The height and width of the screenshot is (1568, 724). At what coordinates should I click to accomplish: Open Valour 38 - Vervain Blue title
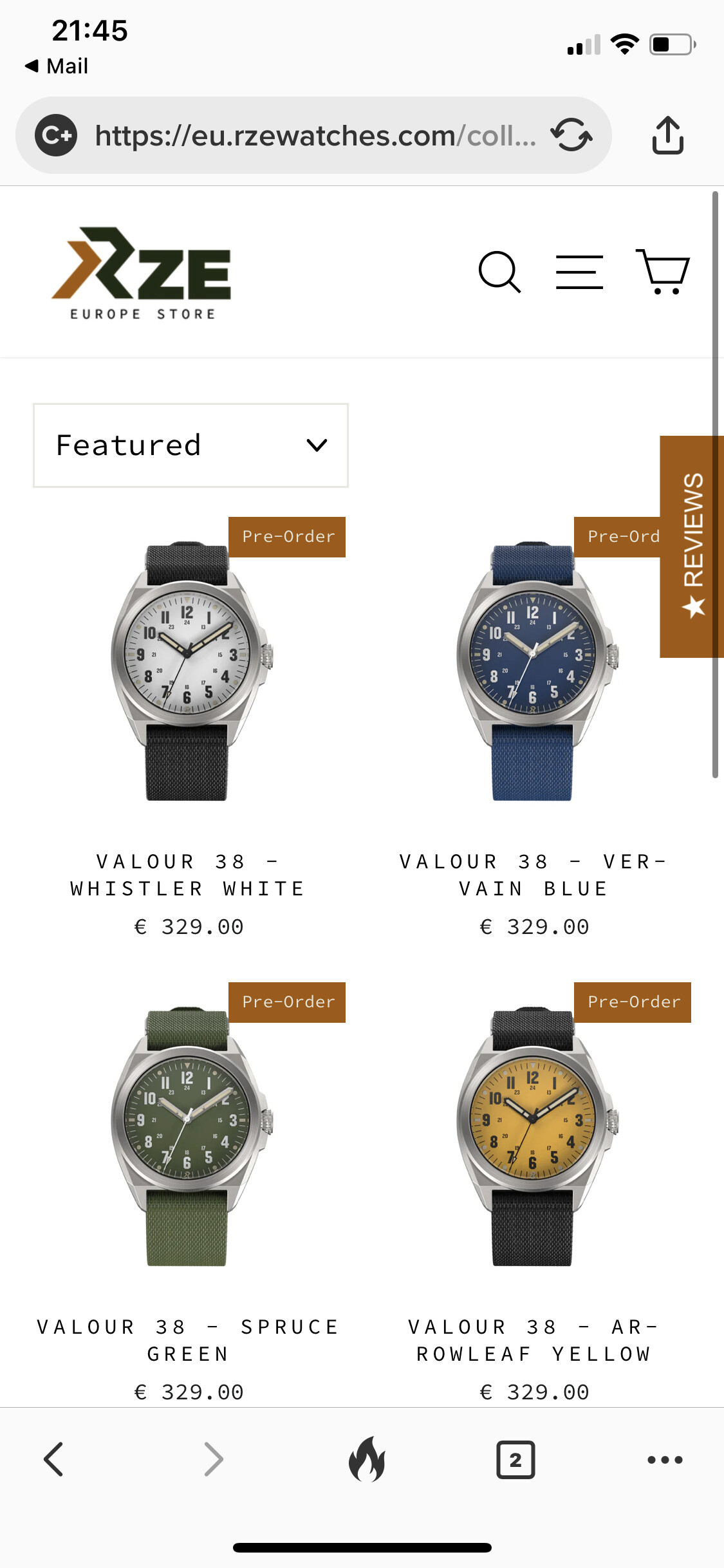tap(533, 875)
